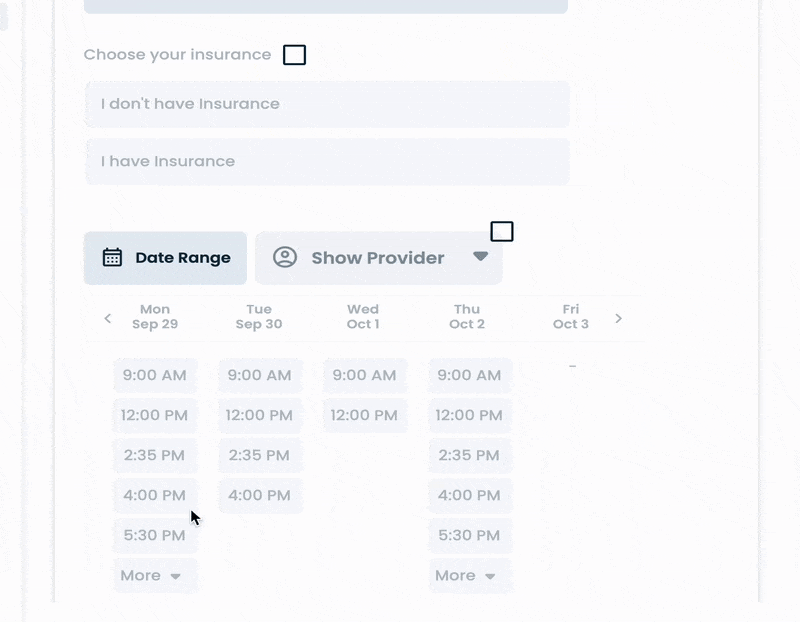Pick 5:30 PM on Monday
This screenshot has width=800, height=622.
(155, 535)
